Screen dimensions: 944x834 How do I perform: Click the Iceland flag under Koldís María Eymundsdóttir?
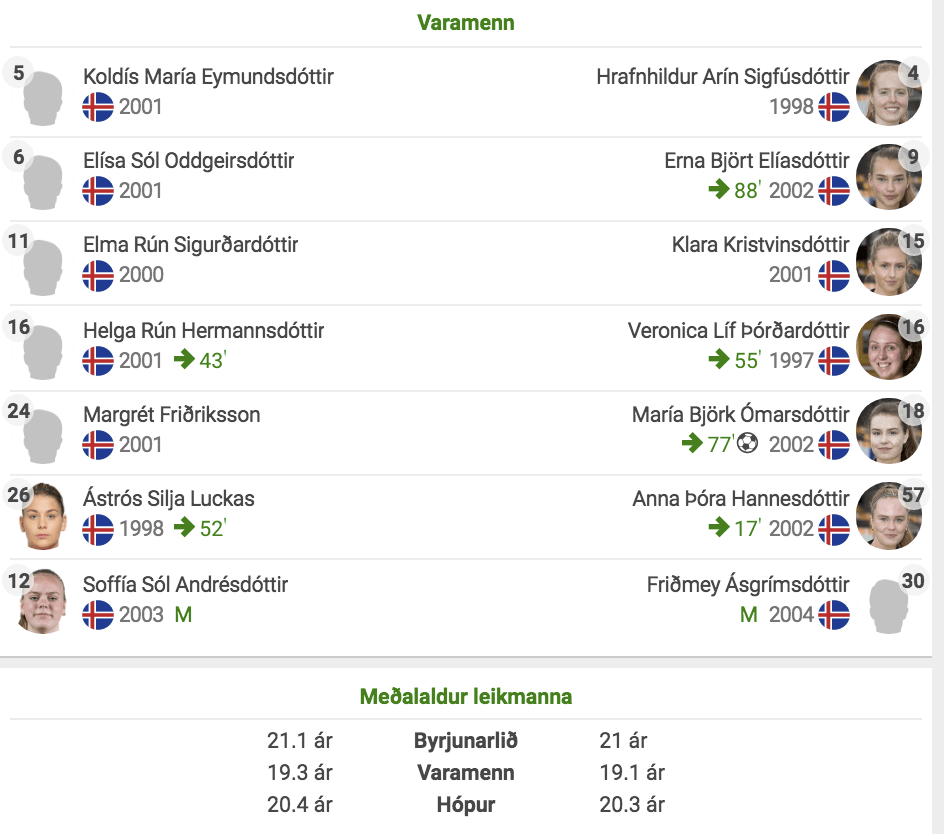point(98,107)
